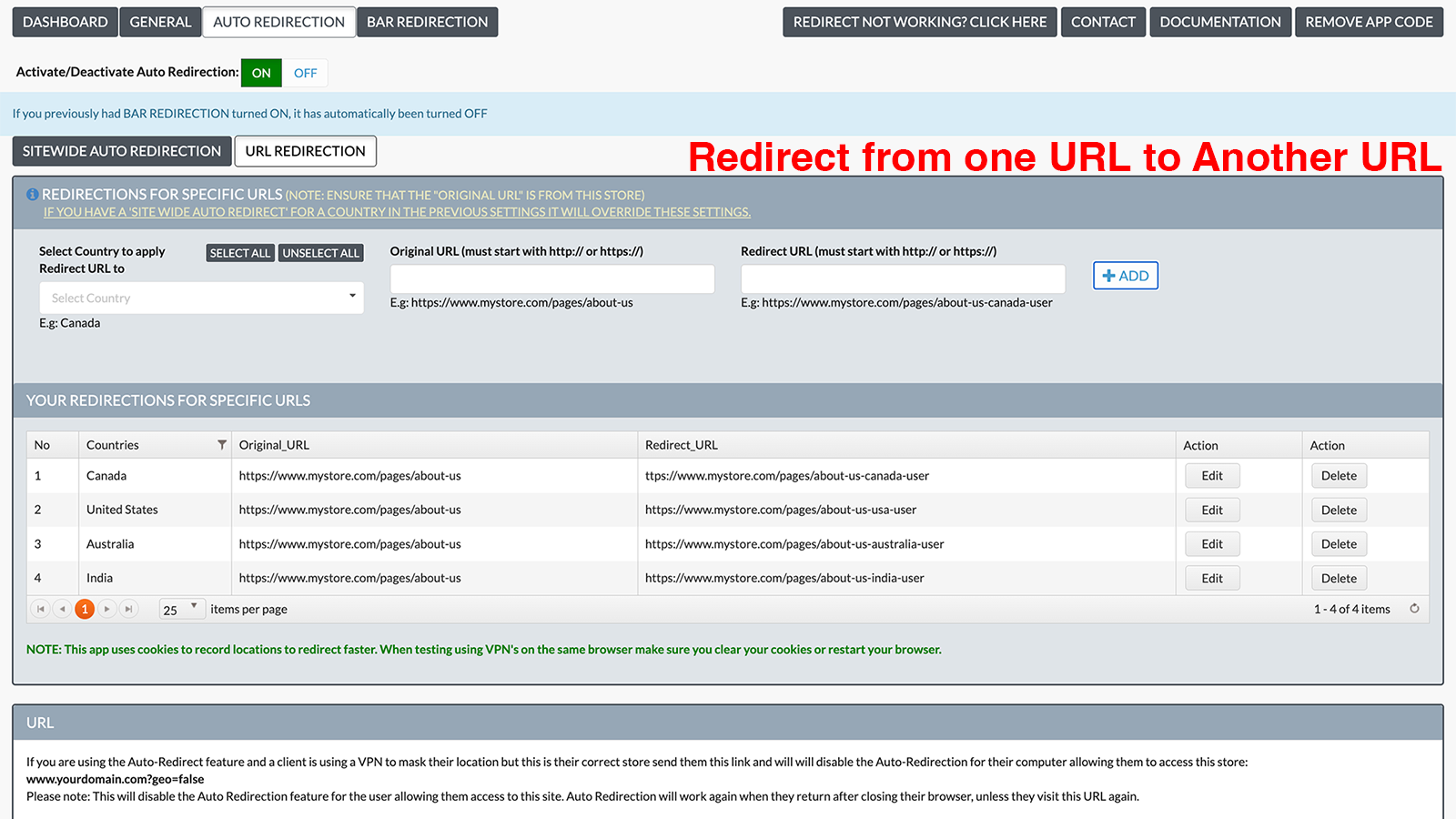
Task: Jump to the first page of redirections
Action: coord(40,608)
